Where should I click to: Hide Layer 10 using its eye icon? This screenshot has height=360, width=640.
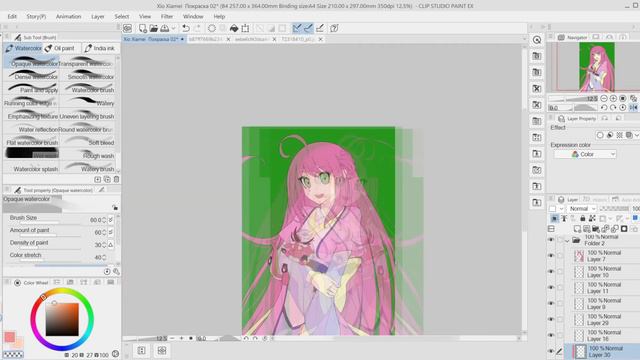(x=551, y=271)
